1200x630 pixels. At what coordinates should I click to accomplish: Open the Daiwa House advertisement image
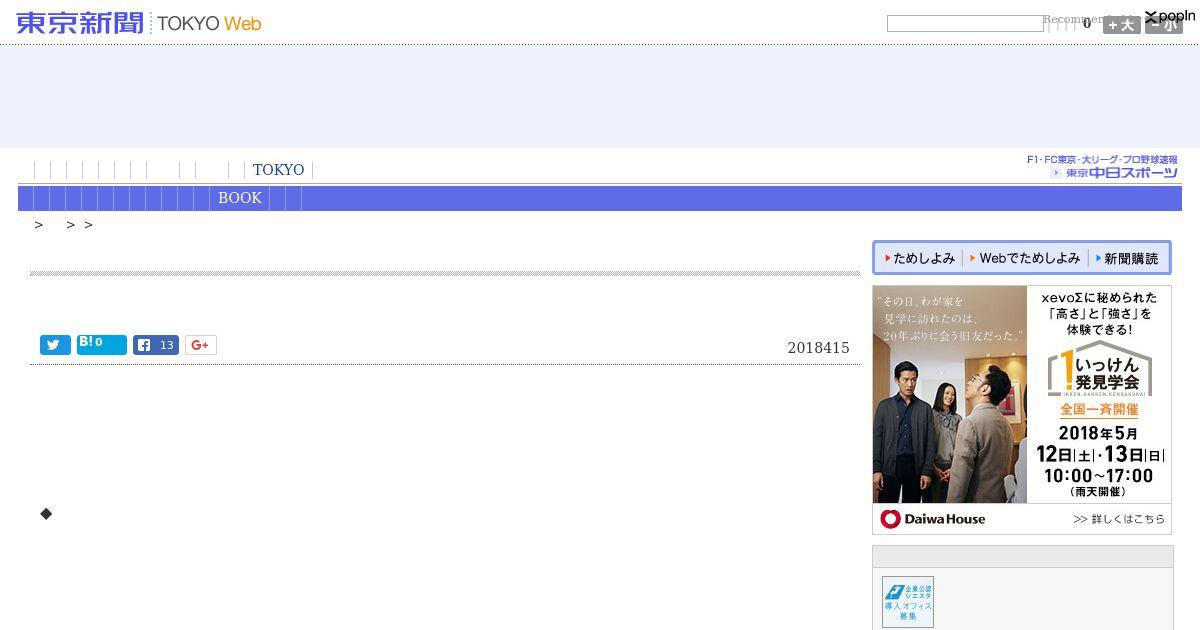[1022, 410]
